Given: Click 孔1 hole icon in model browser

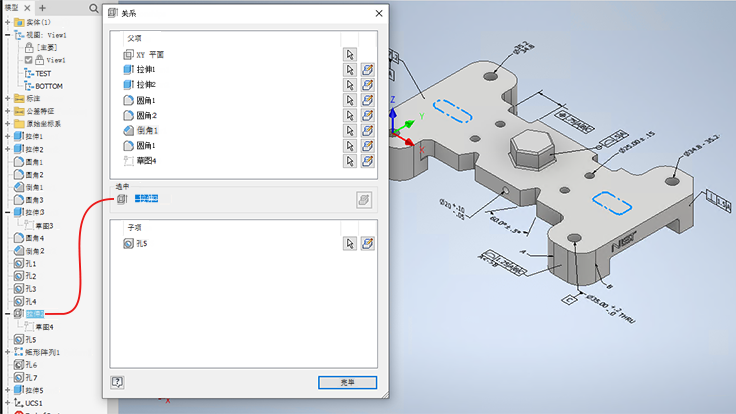Looking at the screenshot, I should point(19,263).
